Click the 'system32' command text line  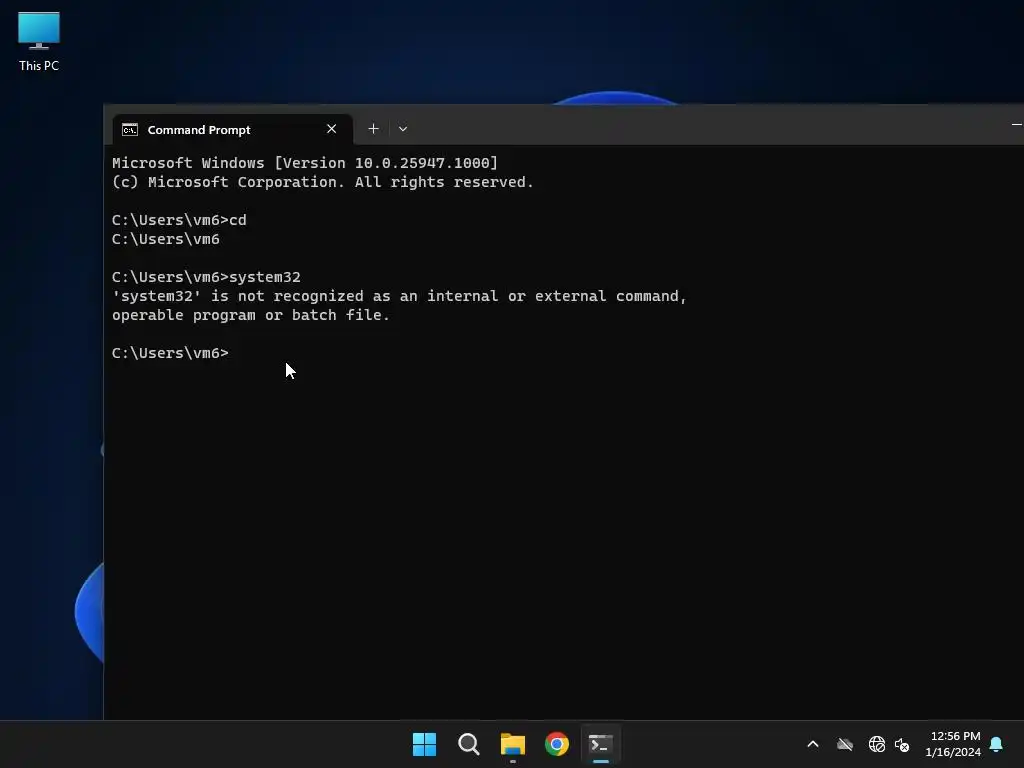[206, 277]
